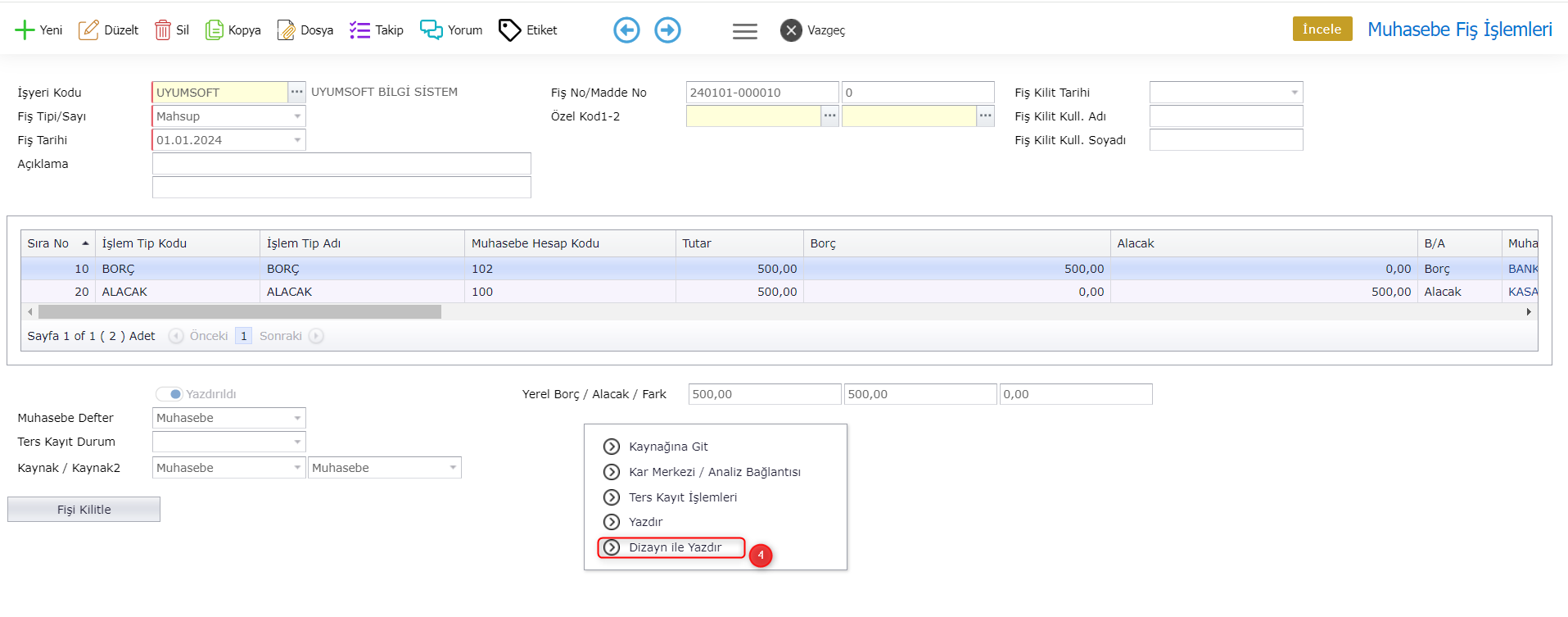1568x617 pixels.
Task: Click the Muhasebe Hesap Kodu column header
Action: click(570, 243)
